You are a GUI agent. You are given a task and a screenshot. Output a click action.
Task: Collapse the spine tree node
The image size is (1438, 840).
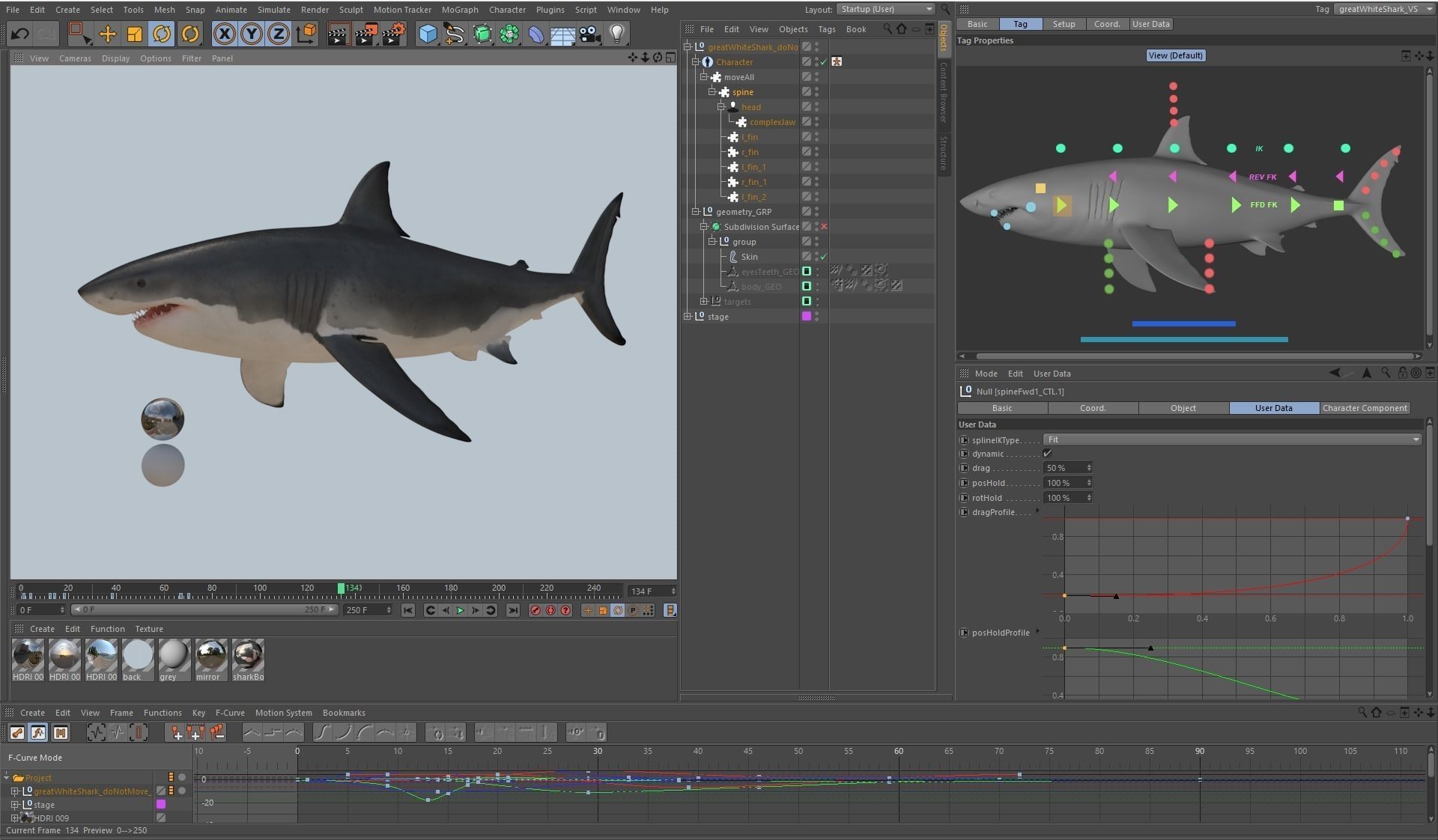pos(712,92)
